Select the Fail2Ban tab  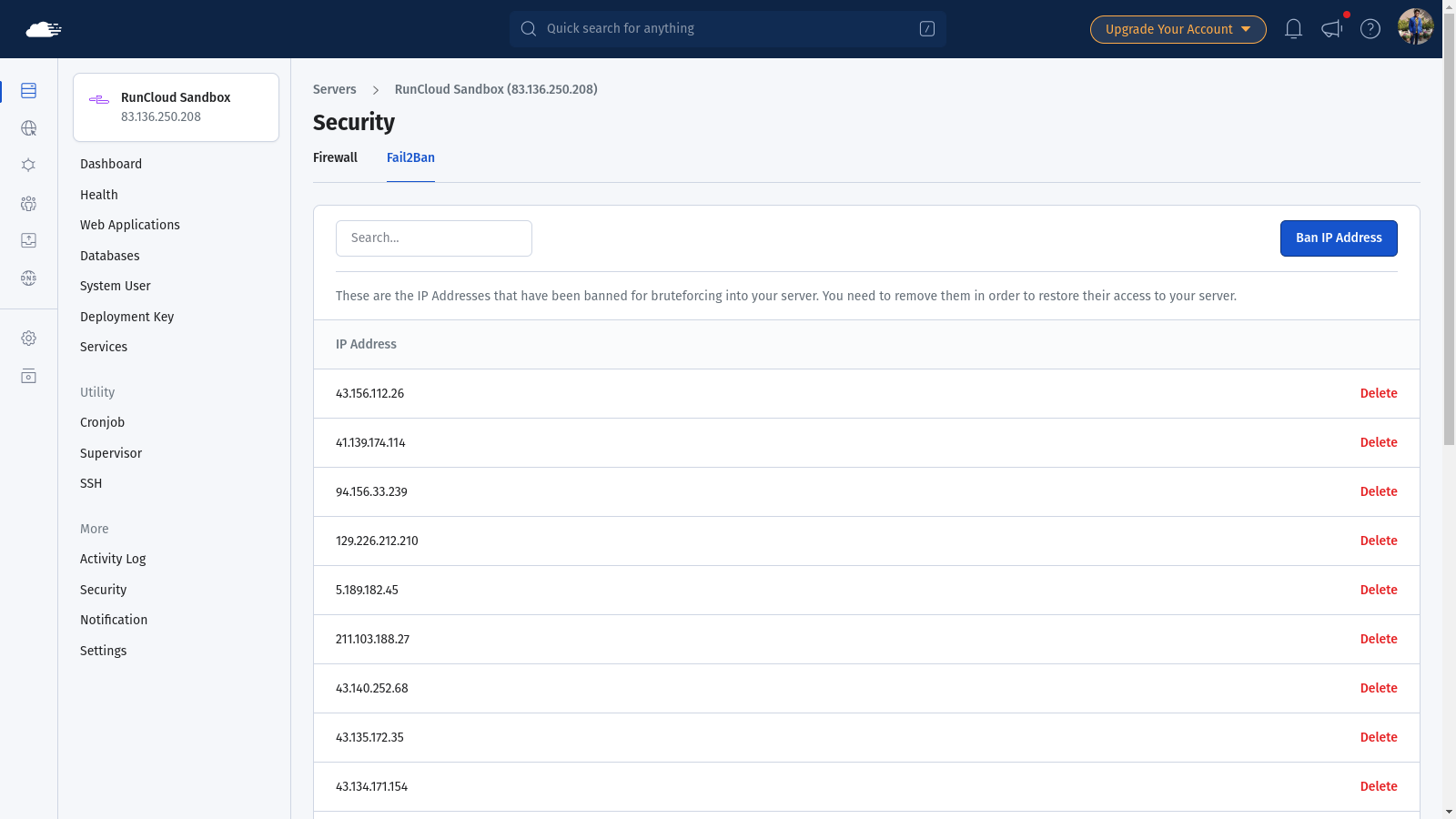pyautogui.click(x=410, y=157)
